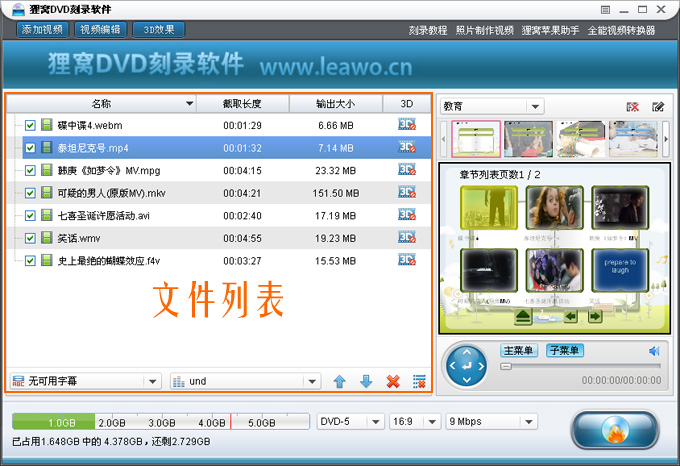The width and height of the screenshot is (680, 466).
Task: Open the 狸窝苹果助手 link
Action: tap(550, 30)
